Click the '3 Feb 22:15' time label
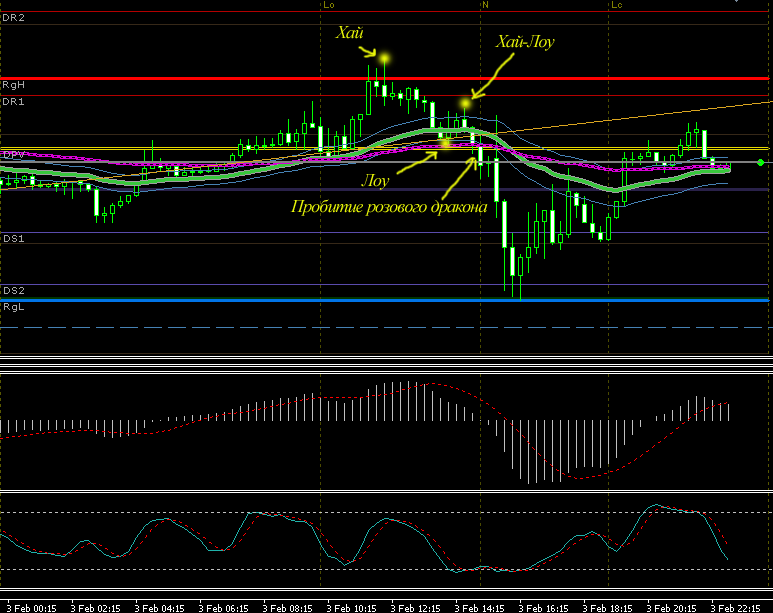This screenshot has width=773, height=613. coord(736,608)
